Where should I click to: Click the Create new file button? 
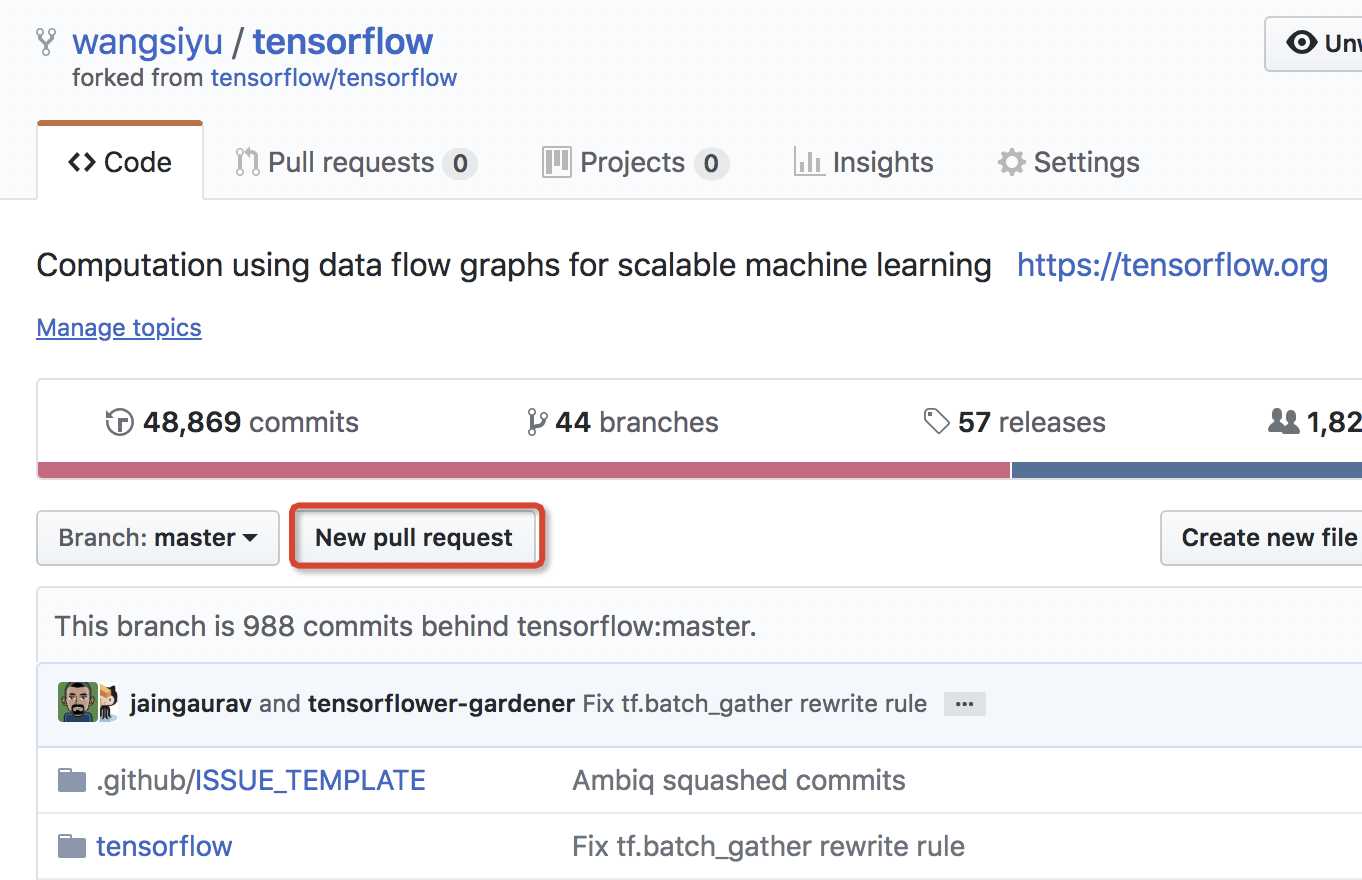[1262, 538]
